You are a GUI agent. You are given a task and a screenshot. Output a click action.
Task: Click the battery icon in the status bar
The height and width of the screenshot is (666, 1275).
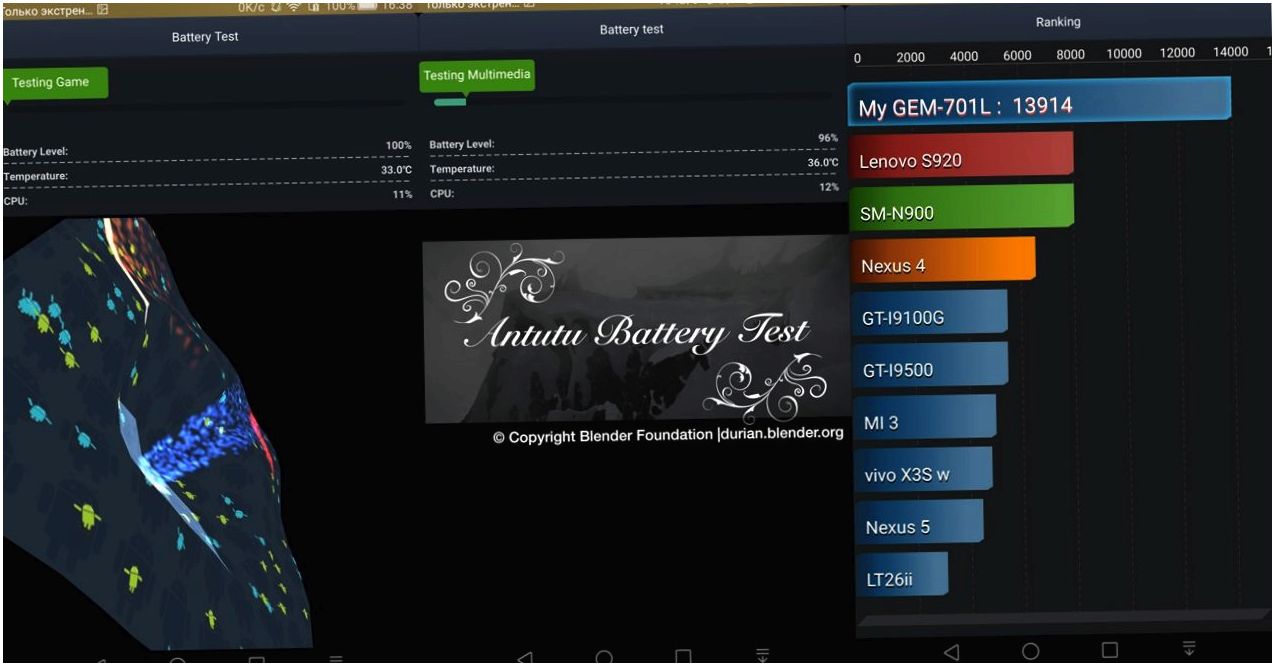click(x=365, y=6)
